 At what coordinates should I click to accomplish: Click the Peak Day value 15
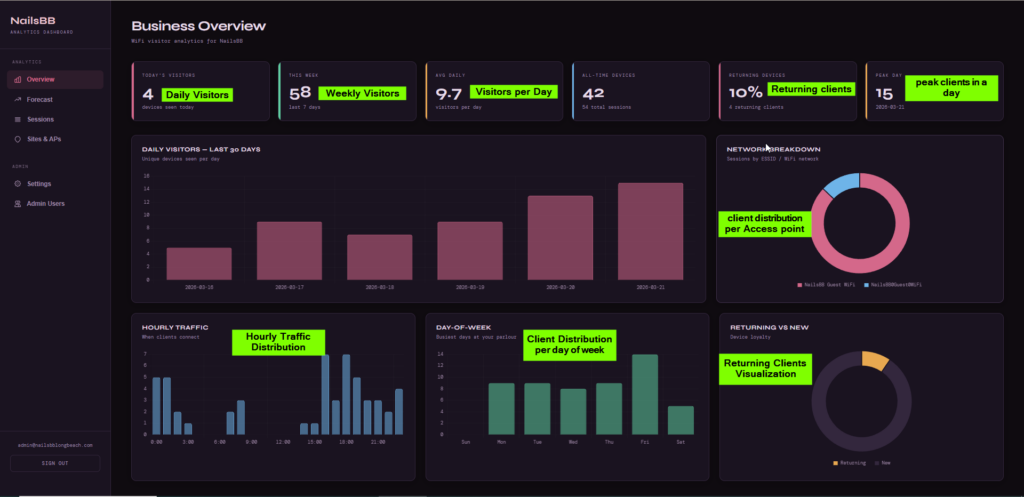pos(884,93)
